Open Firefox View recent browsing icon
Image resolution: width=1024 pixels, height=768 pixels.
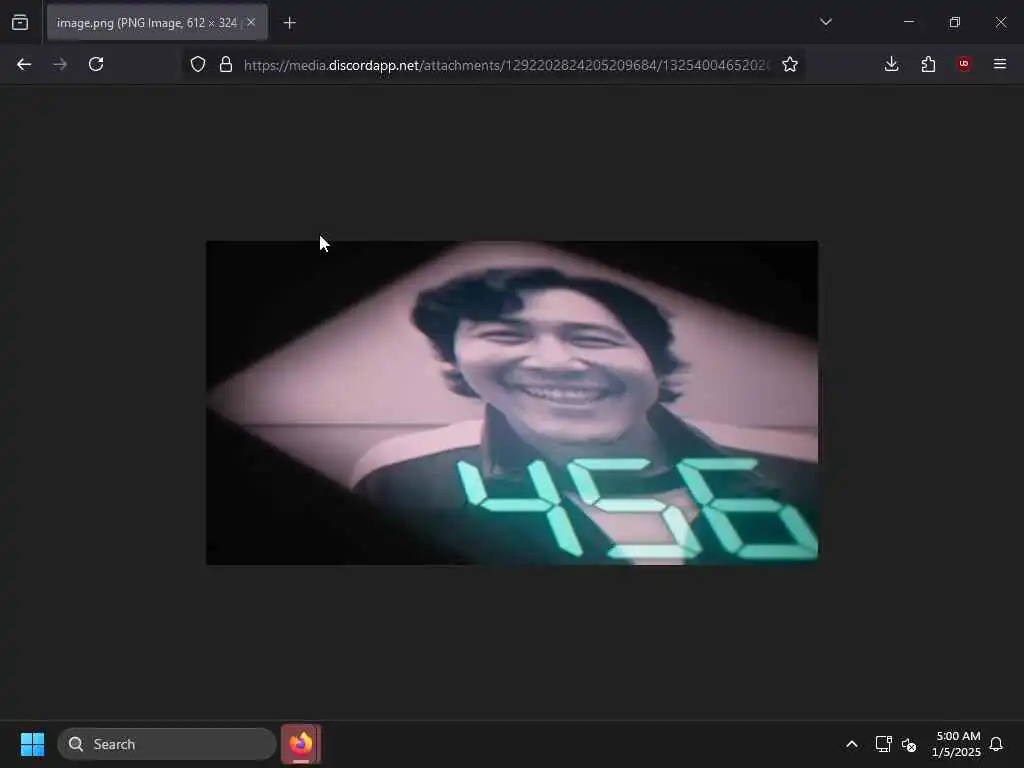(x=20, y=22)
